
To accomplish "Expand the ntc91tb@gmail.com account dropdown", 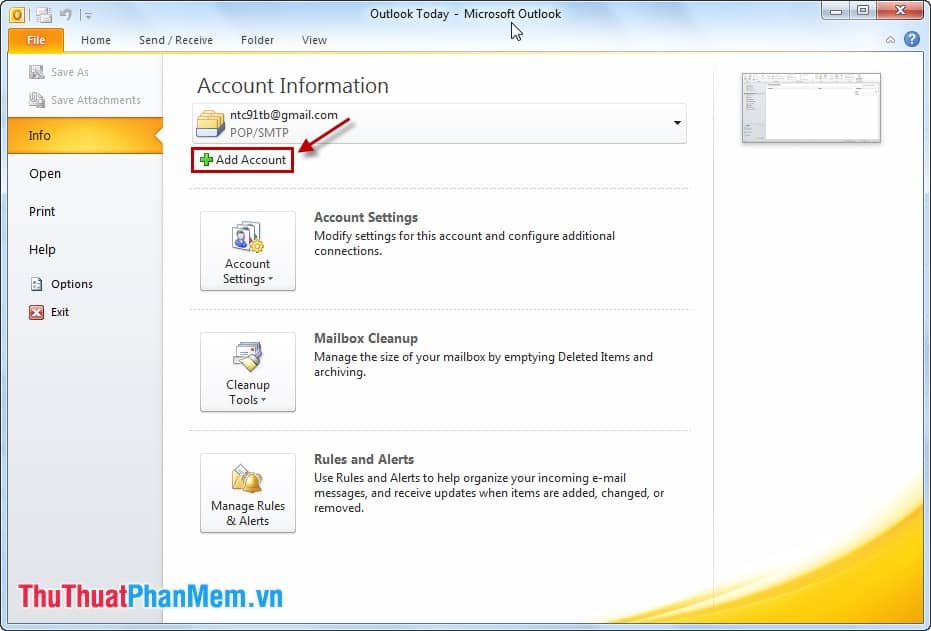I will click(679, 122).
